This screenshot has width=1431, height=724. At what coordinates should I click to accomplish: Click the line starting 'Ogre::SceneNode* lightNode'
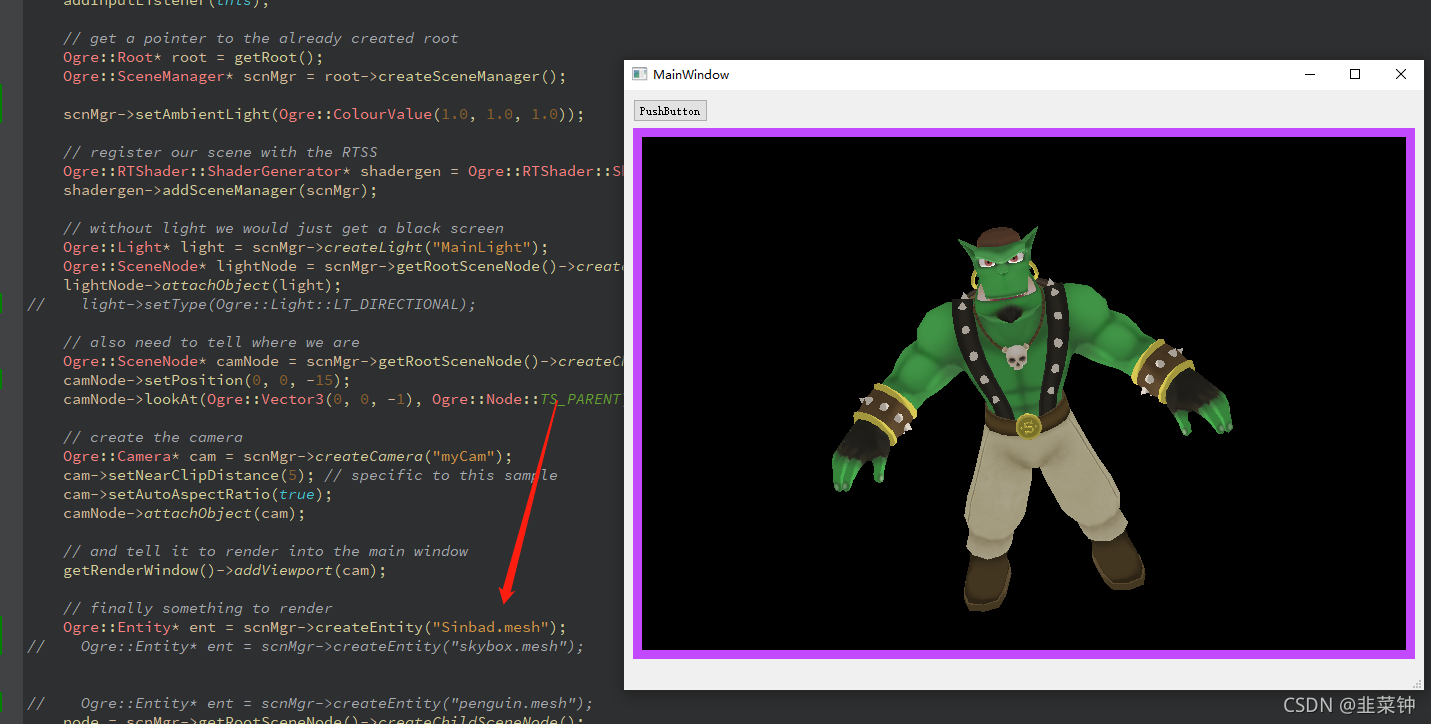click(x=343, y=266)
